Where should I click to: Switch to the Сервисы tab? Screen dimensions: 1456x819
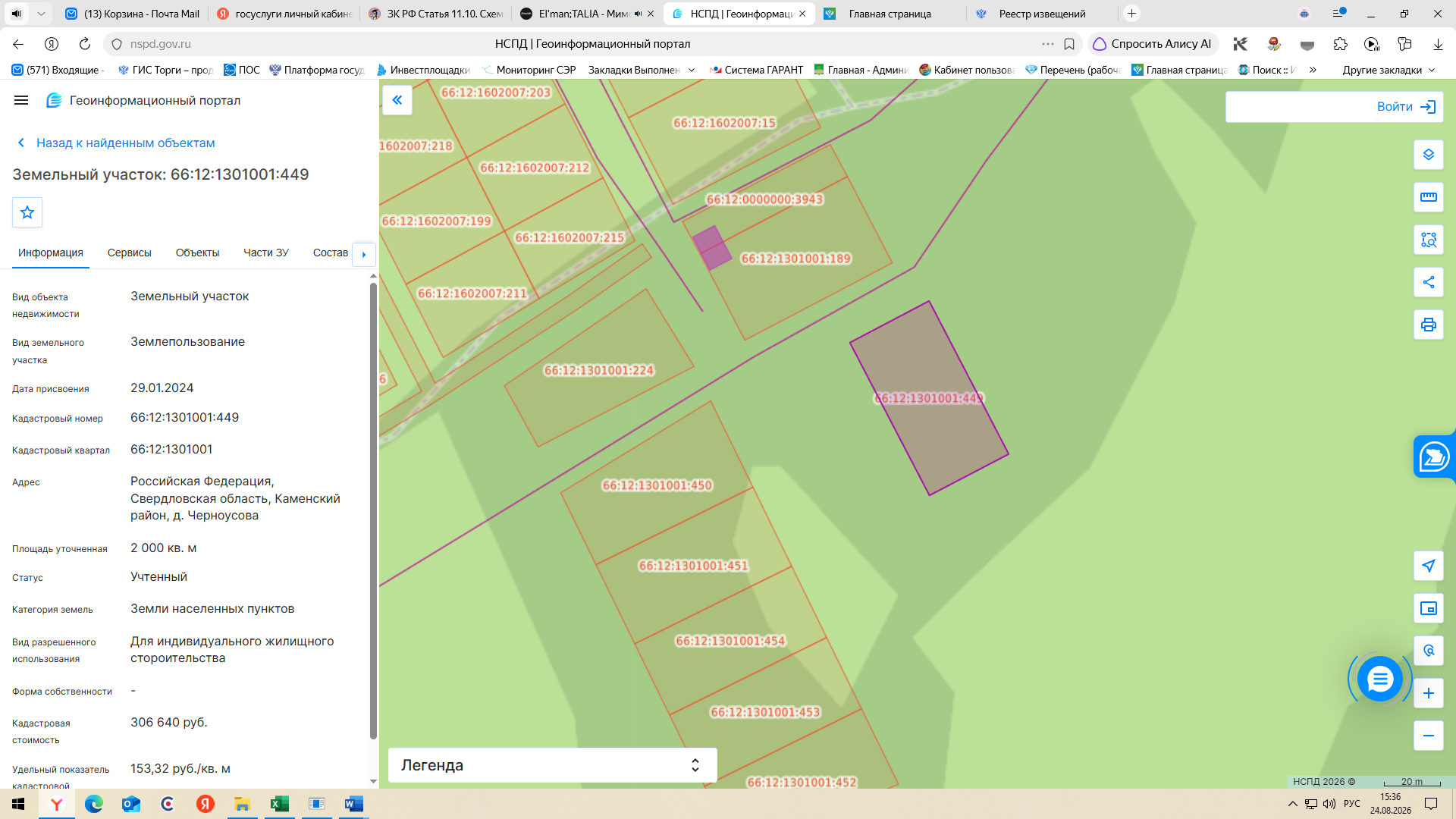(130, 253)
